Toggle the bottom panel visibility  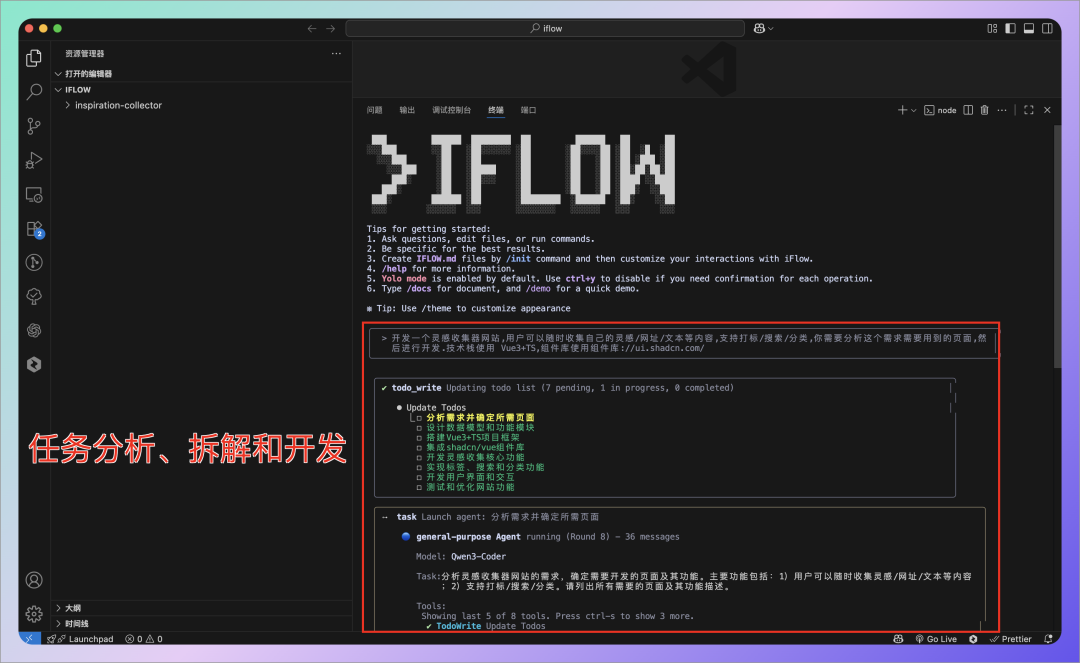tap(1028, 28)
